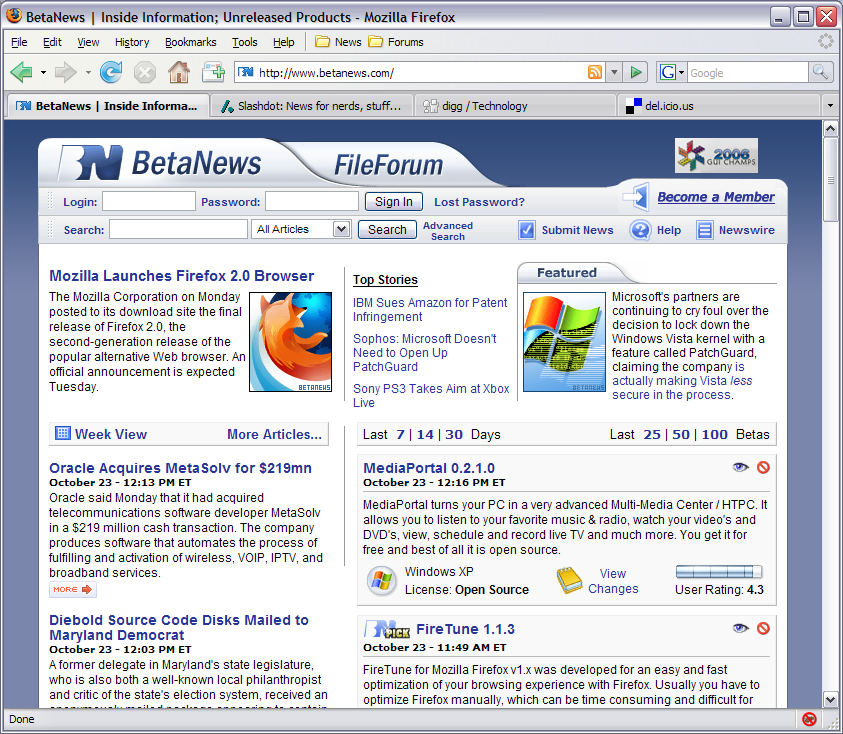Open the Become a Member link

(715, 197)
